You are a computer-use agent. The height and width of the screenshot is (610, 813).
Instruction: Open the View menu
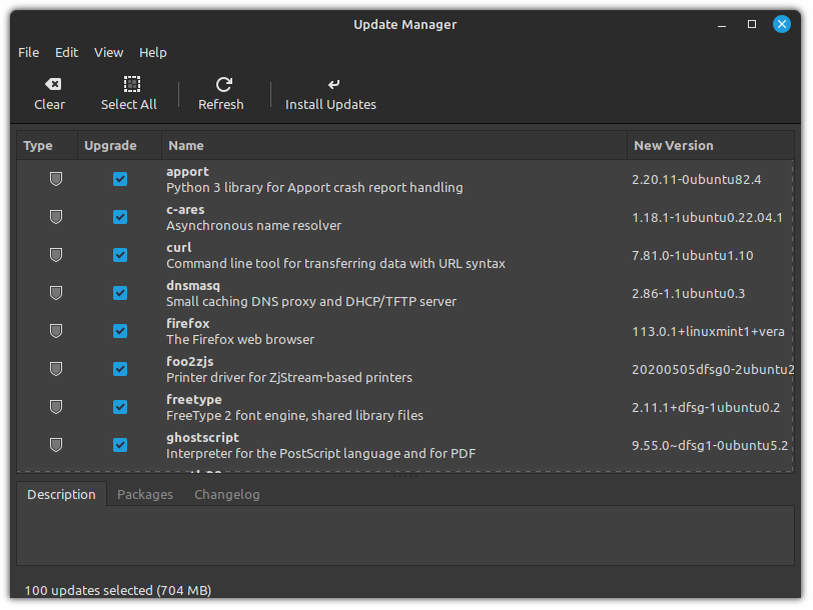pyautogui.click(x=108, y=52)
